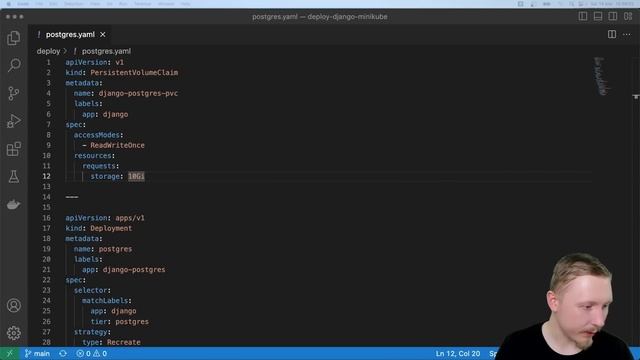Click the 10Gi storage value

pyautogui.click(x=136, y=176)
